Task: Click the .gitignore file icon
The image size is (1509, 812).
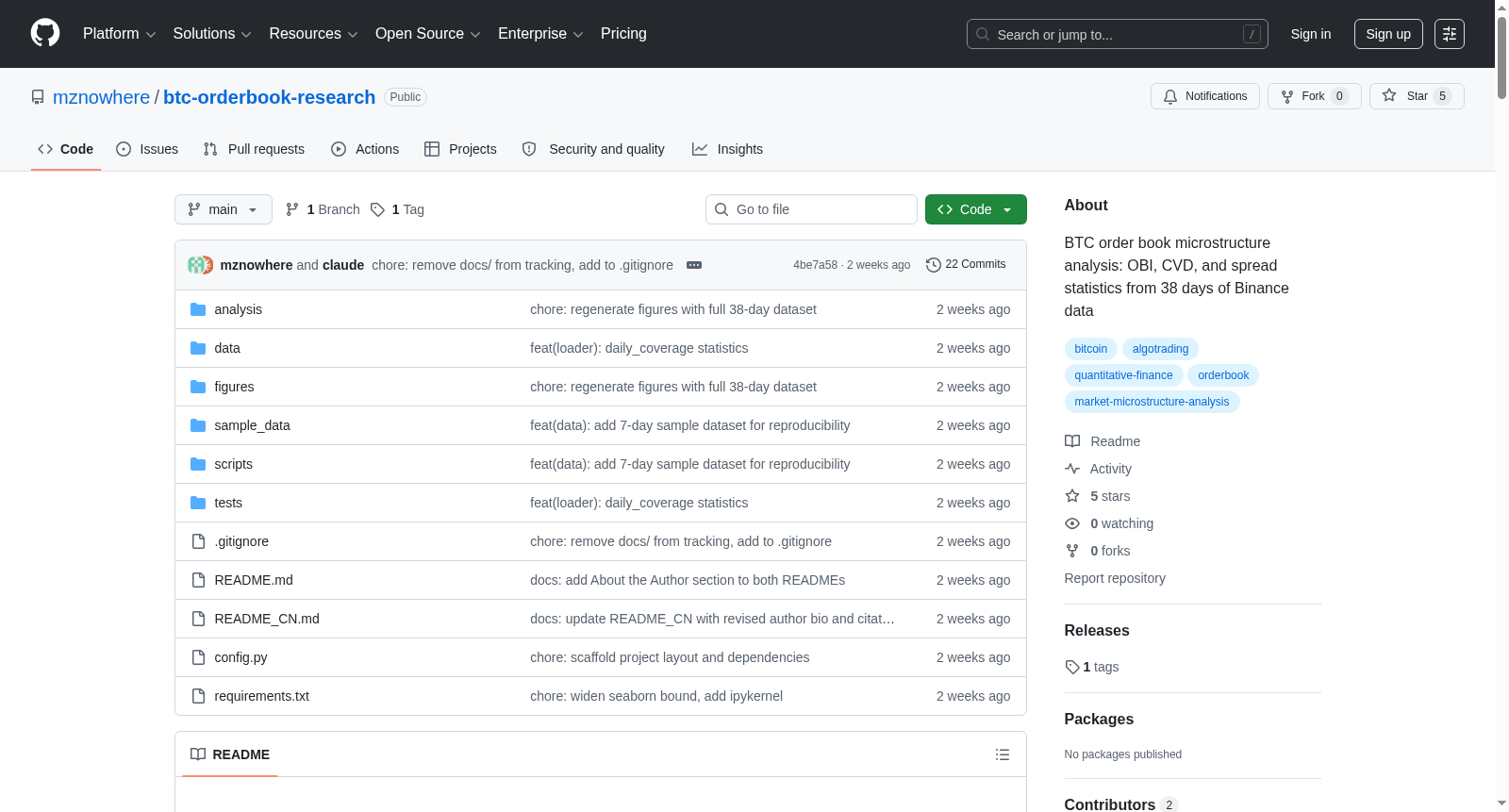Action: 198,541
